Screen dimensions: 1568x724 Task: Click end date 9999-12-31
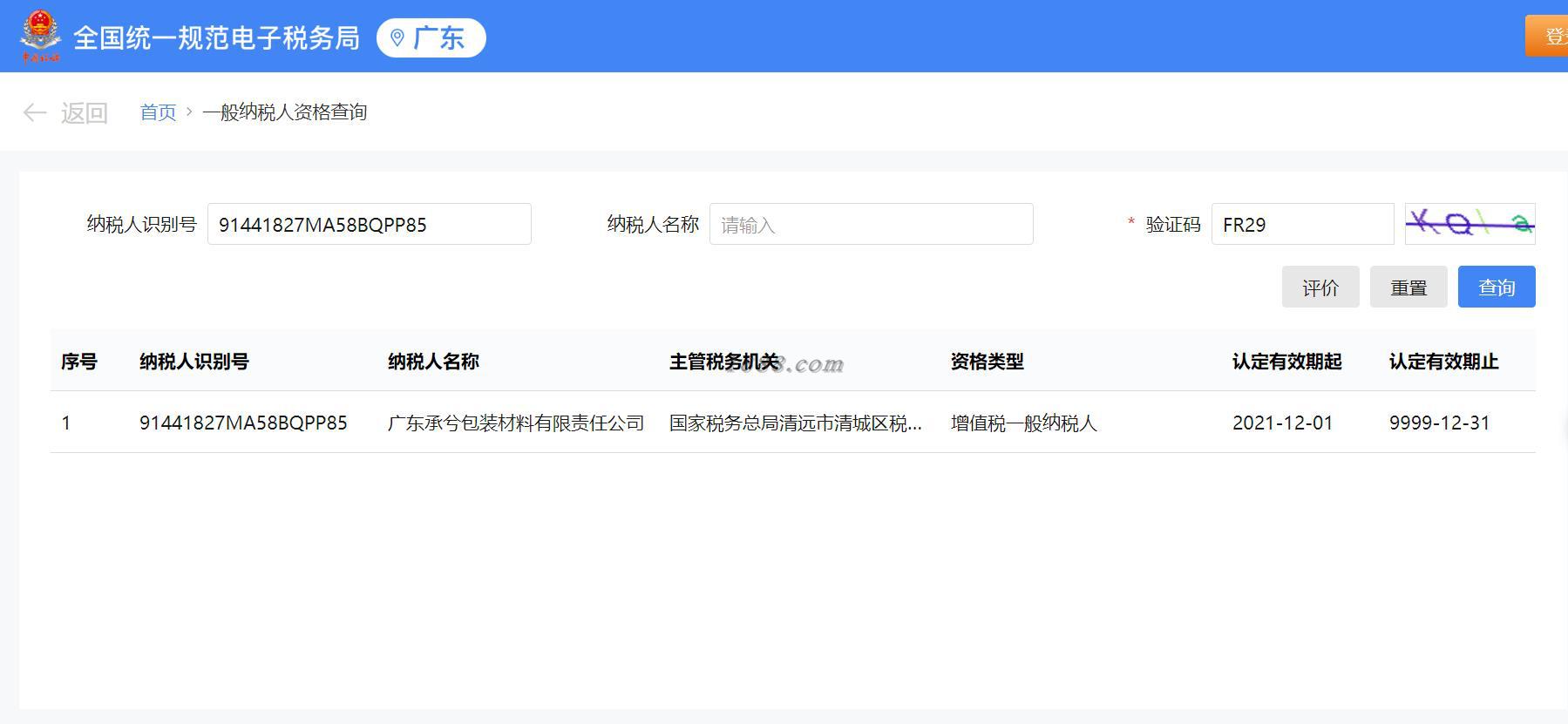(1440, 423)
